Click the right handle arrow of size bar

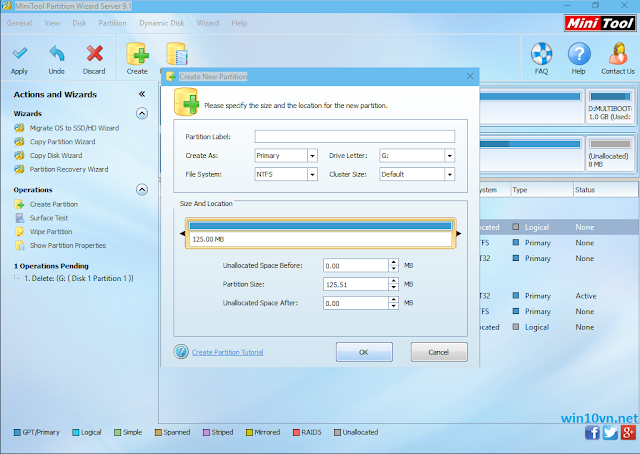pyautogui.click(x=459, y=234)
